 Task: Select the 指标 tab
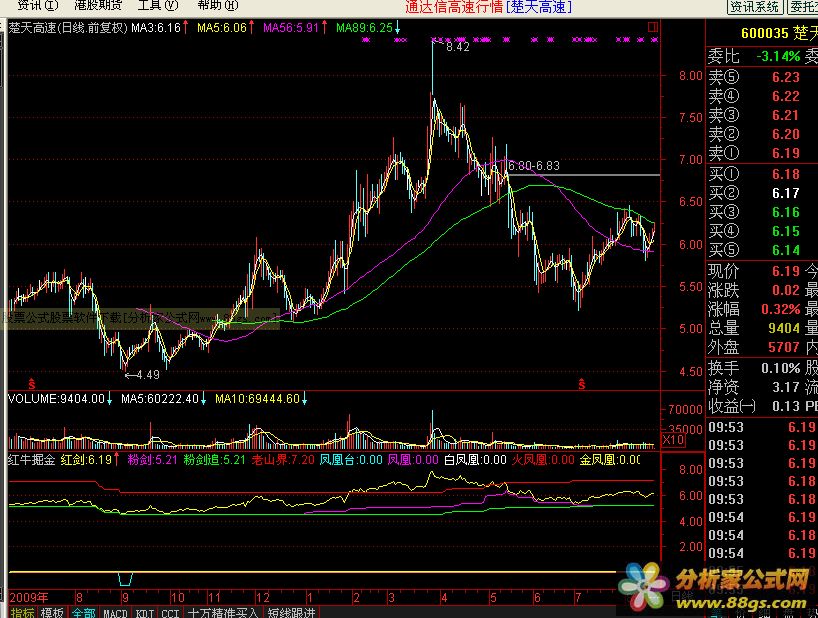point(22,612)
